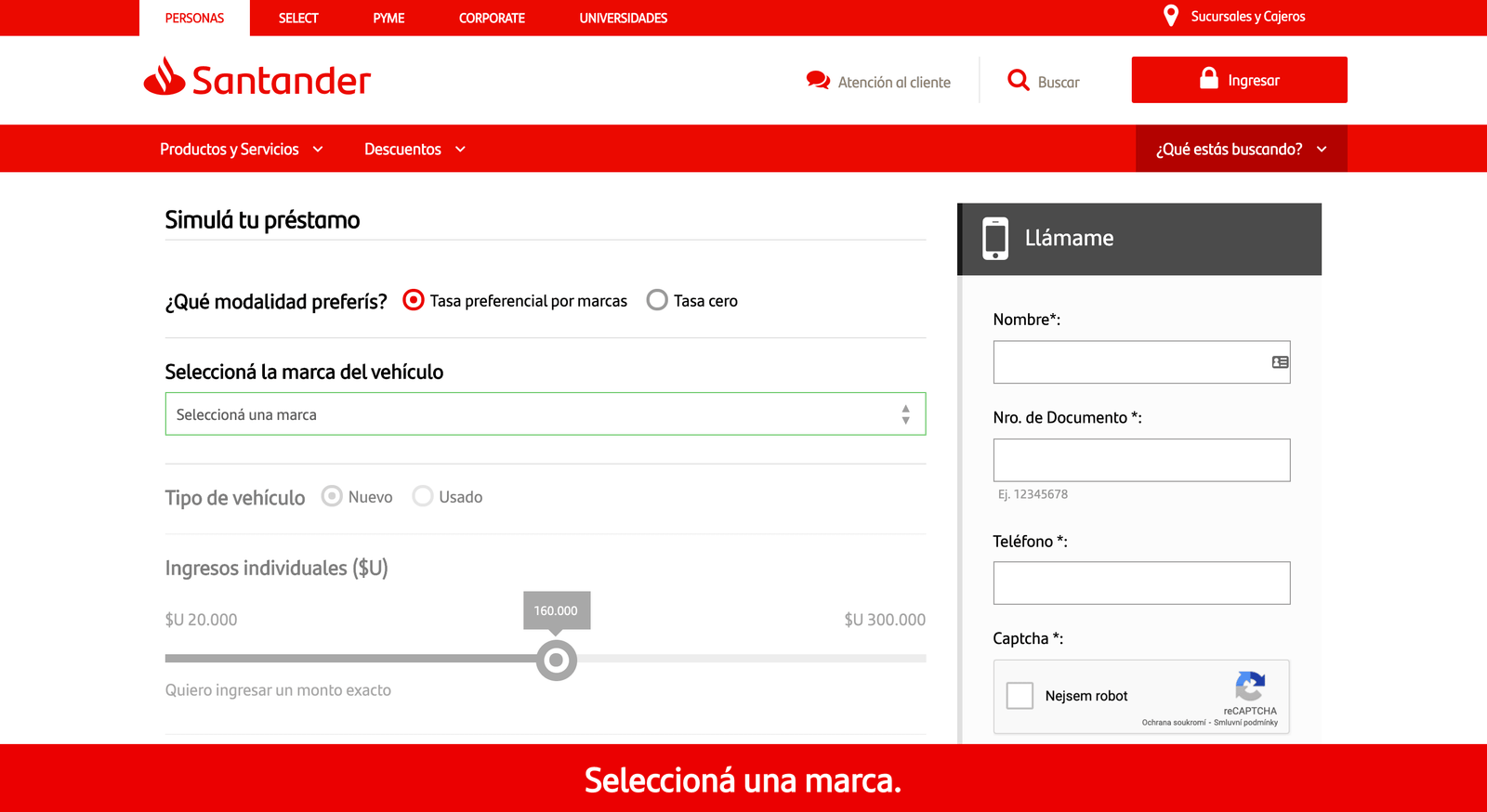This screenshot has height=812, width=1487.
Task: Click the reCAPTCHA logo icon
Action: (1250, 686)
